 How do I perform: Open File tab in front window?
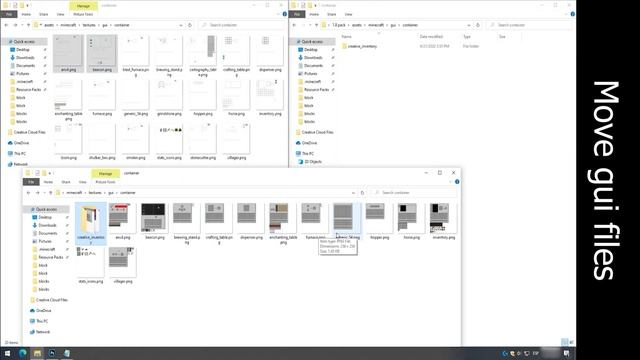point(31,182)
